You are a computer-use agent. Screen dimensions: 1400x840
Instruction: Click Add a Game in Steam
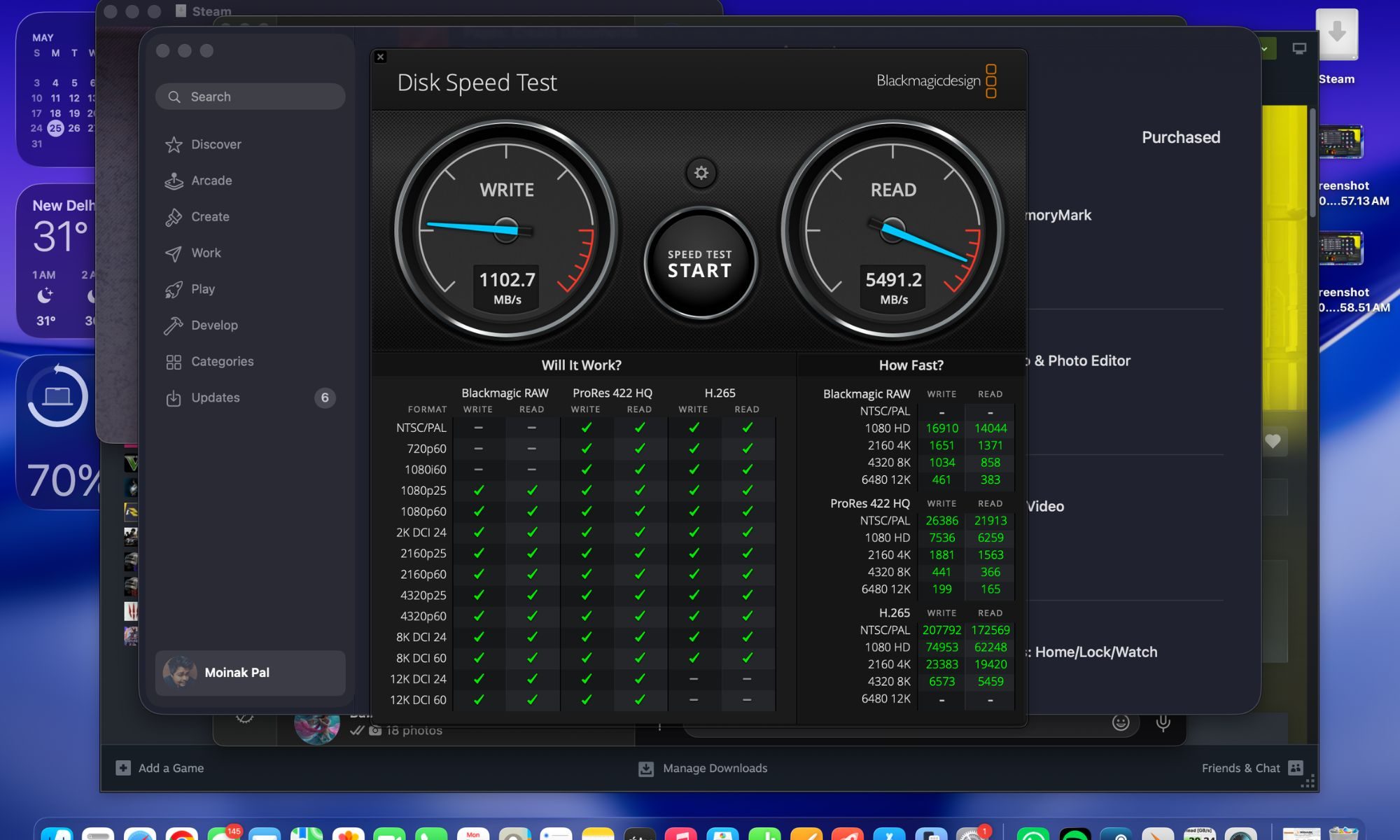(x=160, y=768)
